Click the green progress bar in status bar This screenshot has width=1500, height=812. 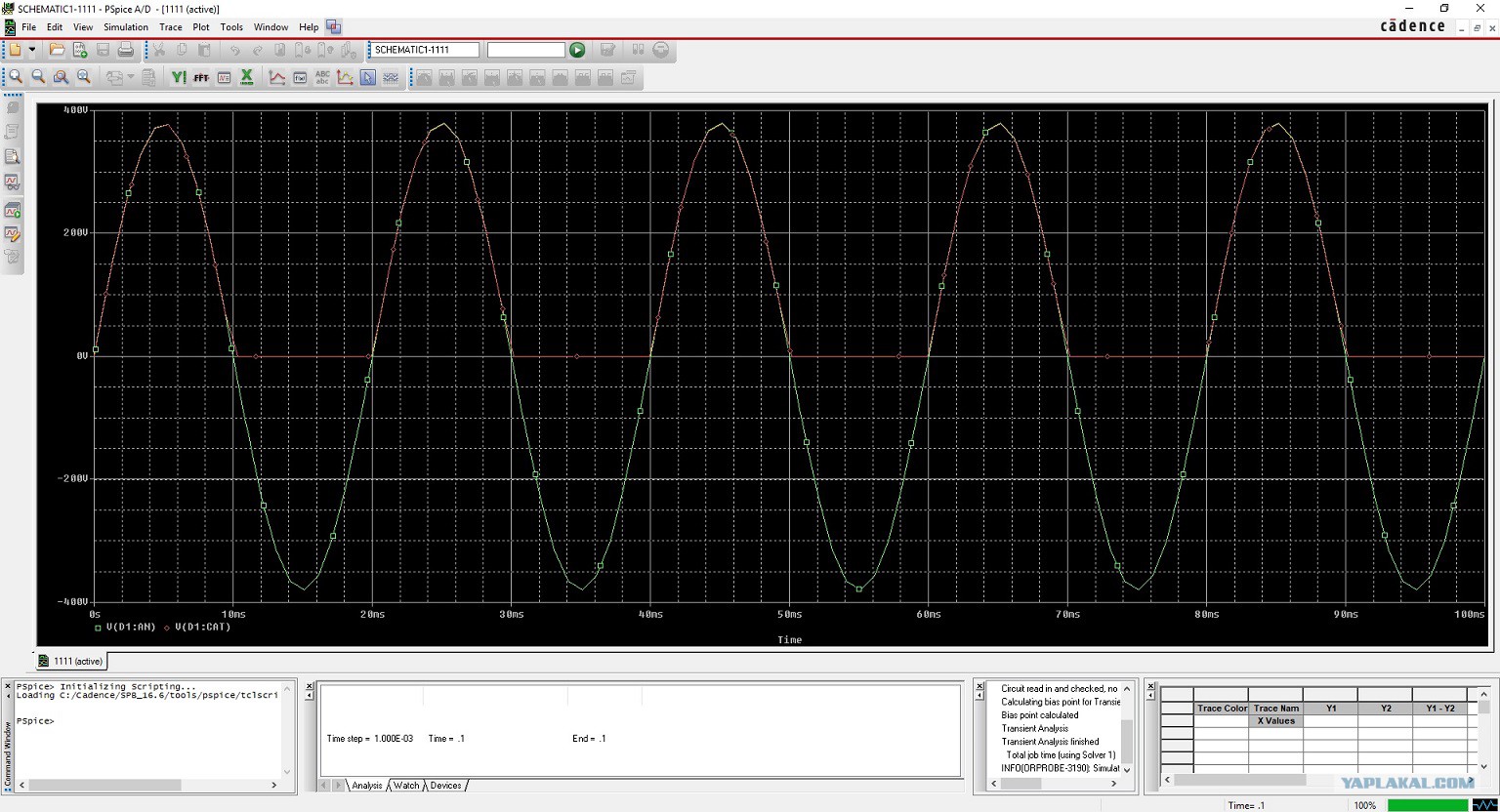pos(1428,805)
